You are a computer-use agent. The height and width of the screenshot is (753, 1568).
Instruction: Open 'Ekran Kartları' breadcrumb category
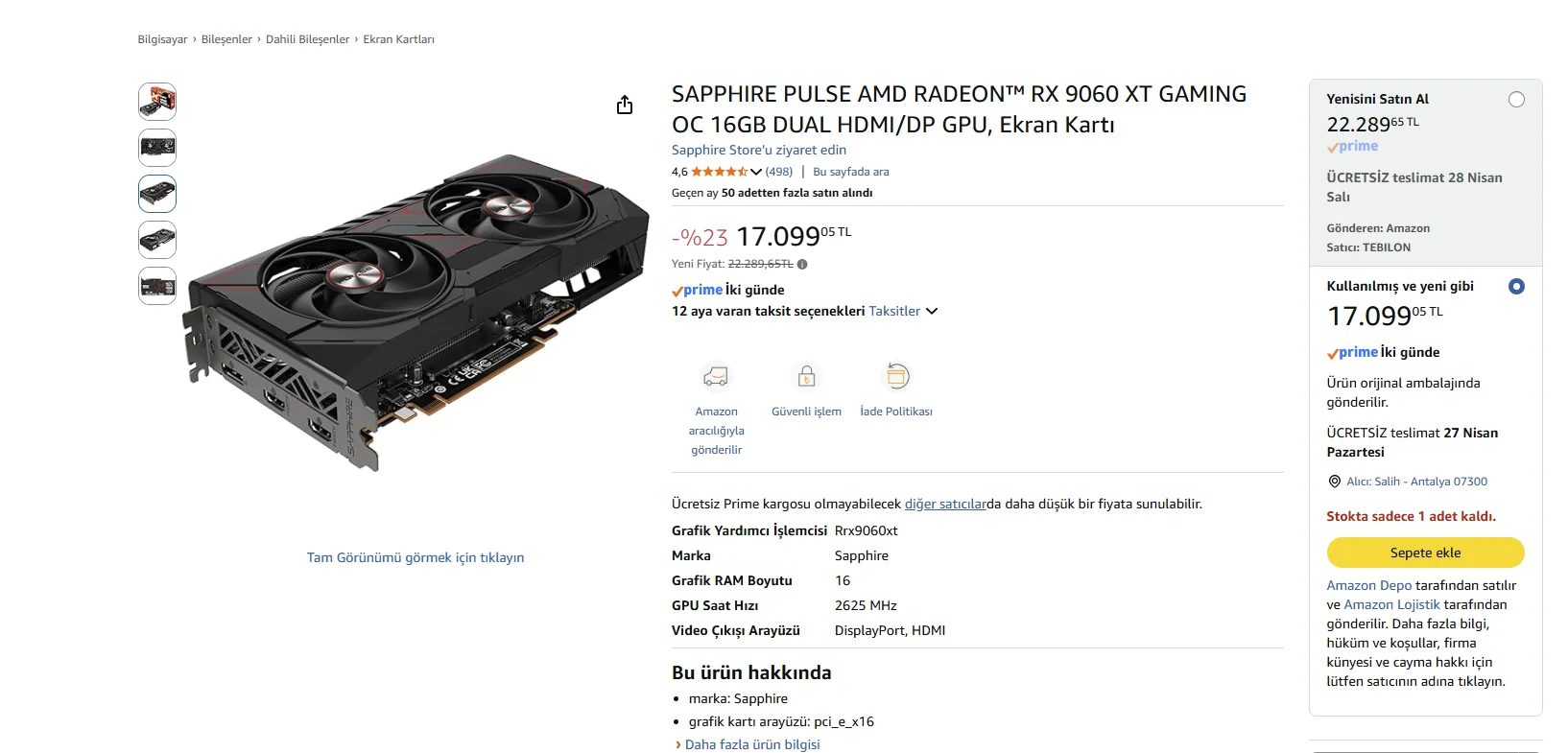[398, 39]
